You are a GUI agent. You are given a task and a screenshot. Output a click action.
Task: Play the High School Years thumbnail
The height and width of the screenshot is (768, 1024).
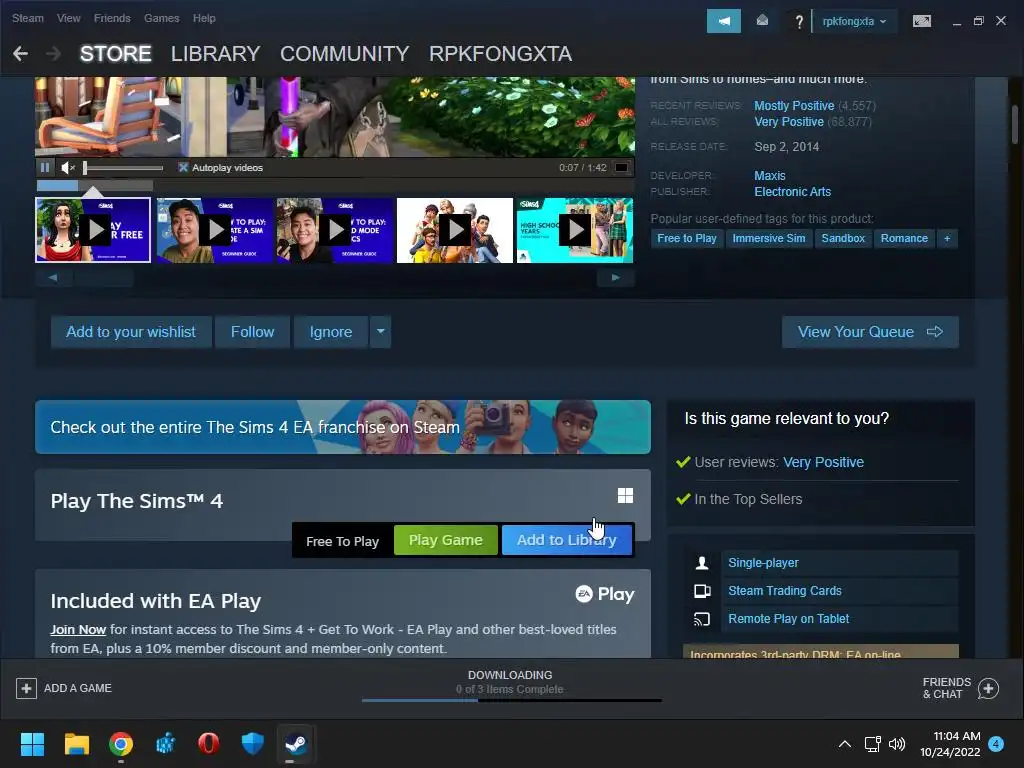[x=575, y=230]
